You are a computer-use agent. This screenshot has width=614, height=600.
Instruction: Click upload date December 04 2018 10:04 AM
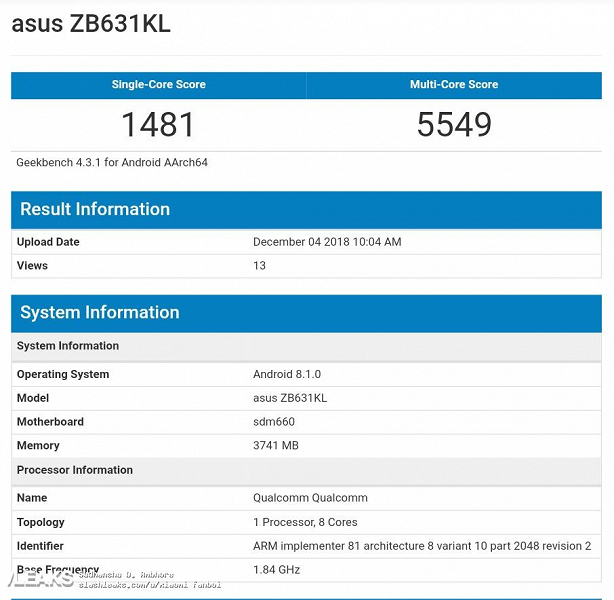pyautogui.click(x=327, y=242)
